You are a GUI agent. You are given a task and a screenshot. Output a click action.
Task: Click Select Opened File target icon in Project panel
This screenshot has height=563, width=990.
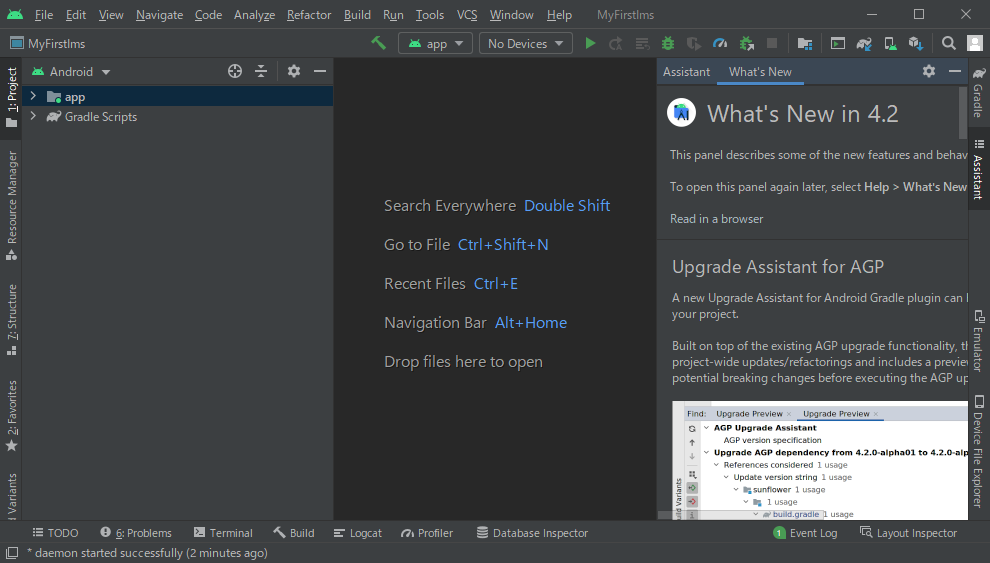[x=235, y=71]
